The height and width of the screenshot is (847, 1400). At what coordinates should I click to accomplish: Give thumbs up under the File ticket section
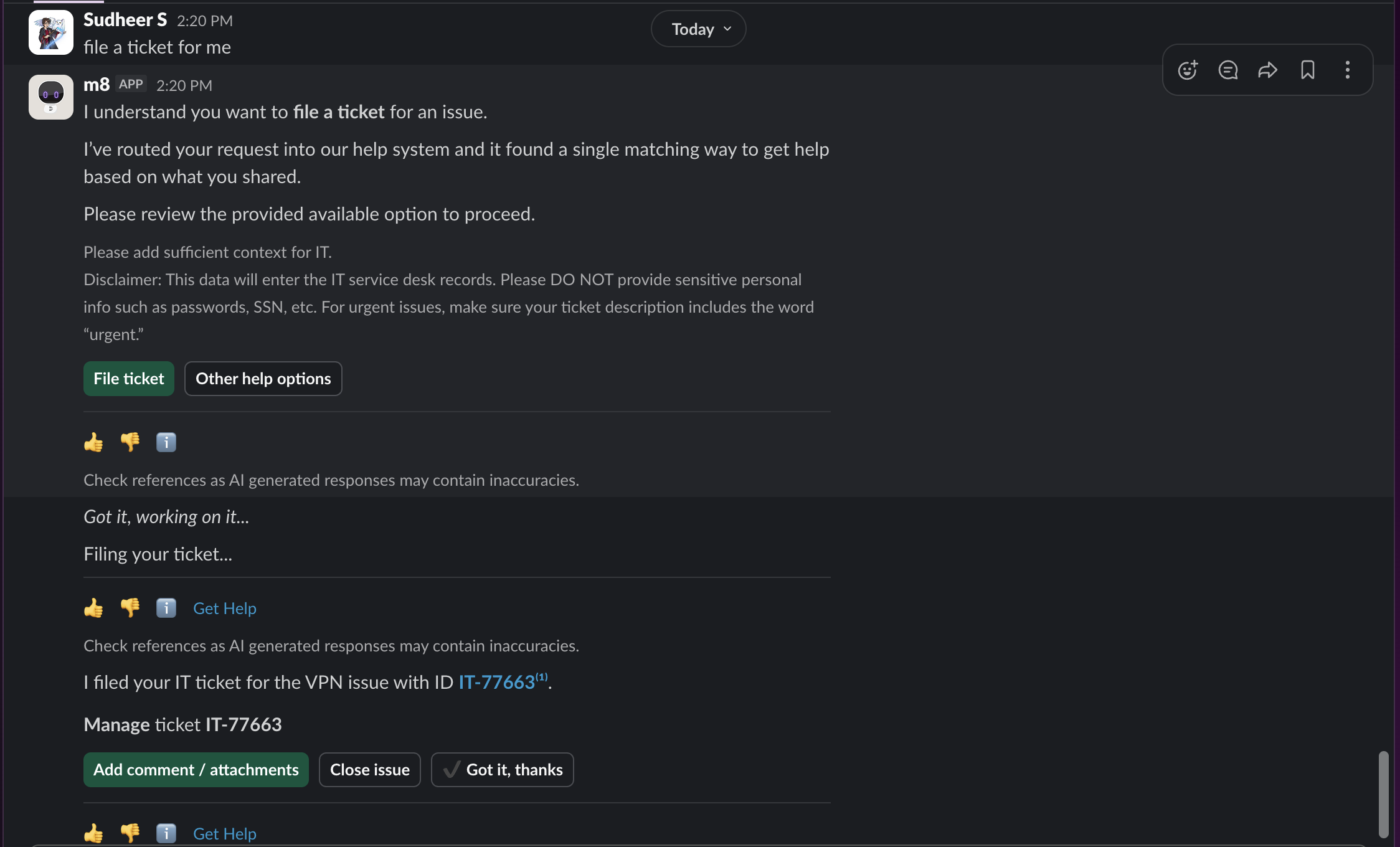coord(93,442)
